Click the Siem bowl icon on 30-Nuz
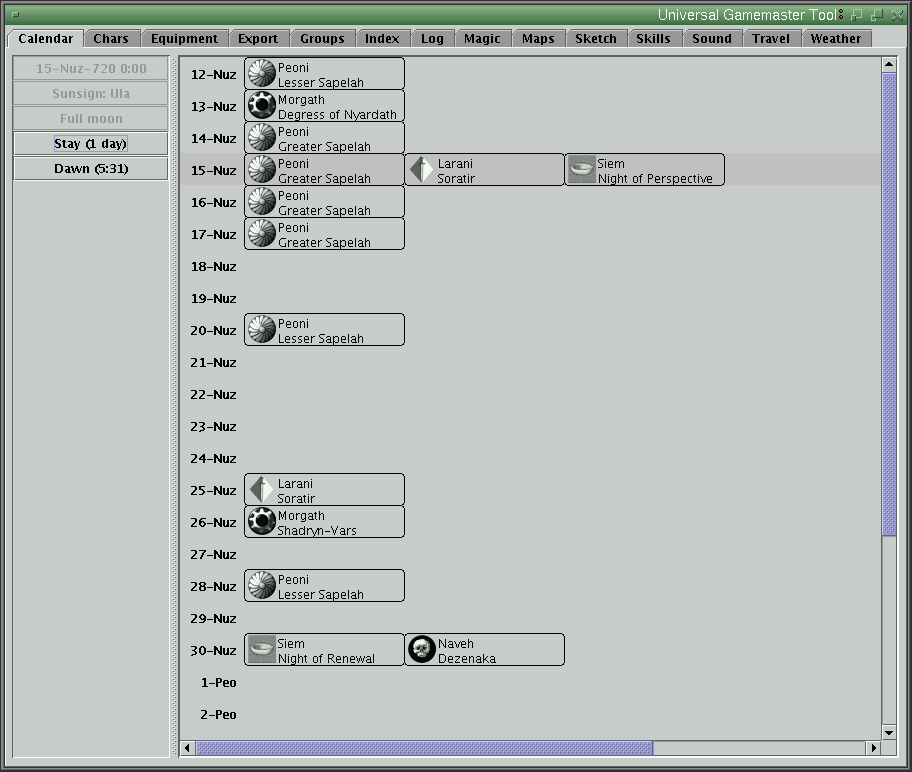 (262, 649)
